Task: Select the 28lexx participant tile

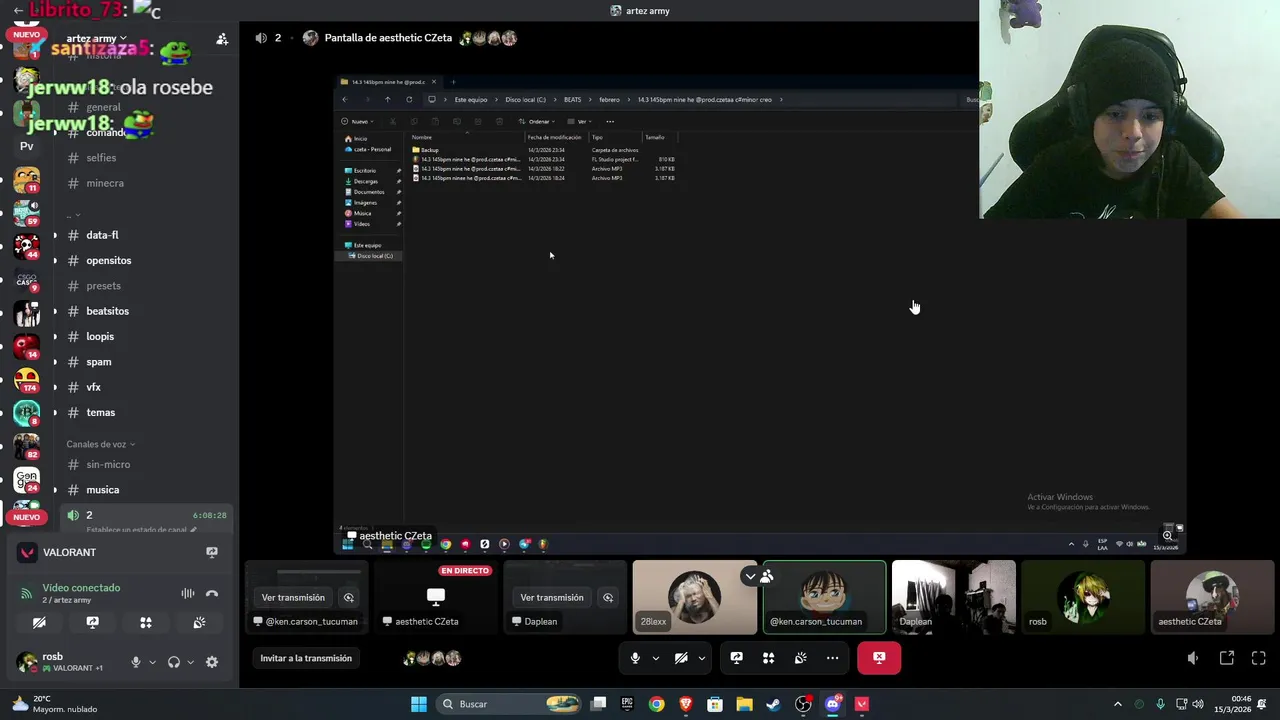Action: point(694,597)
